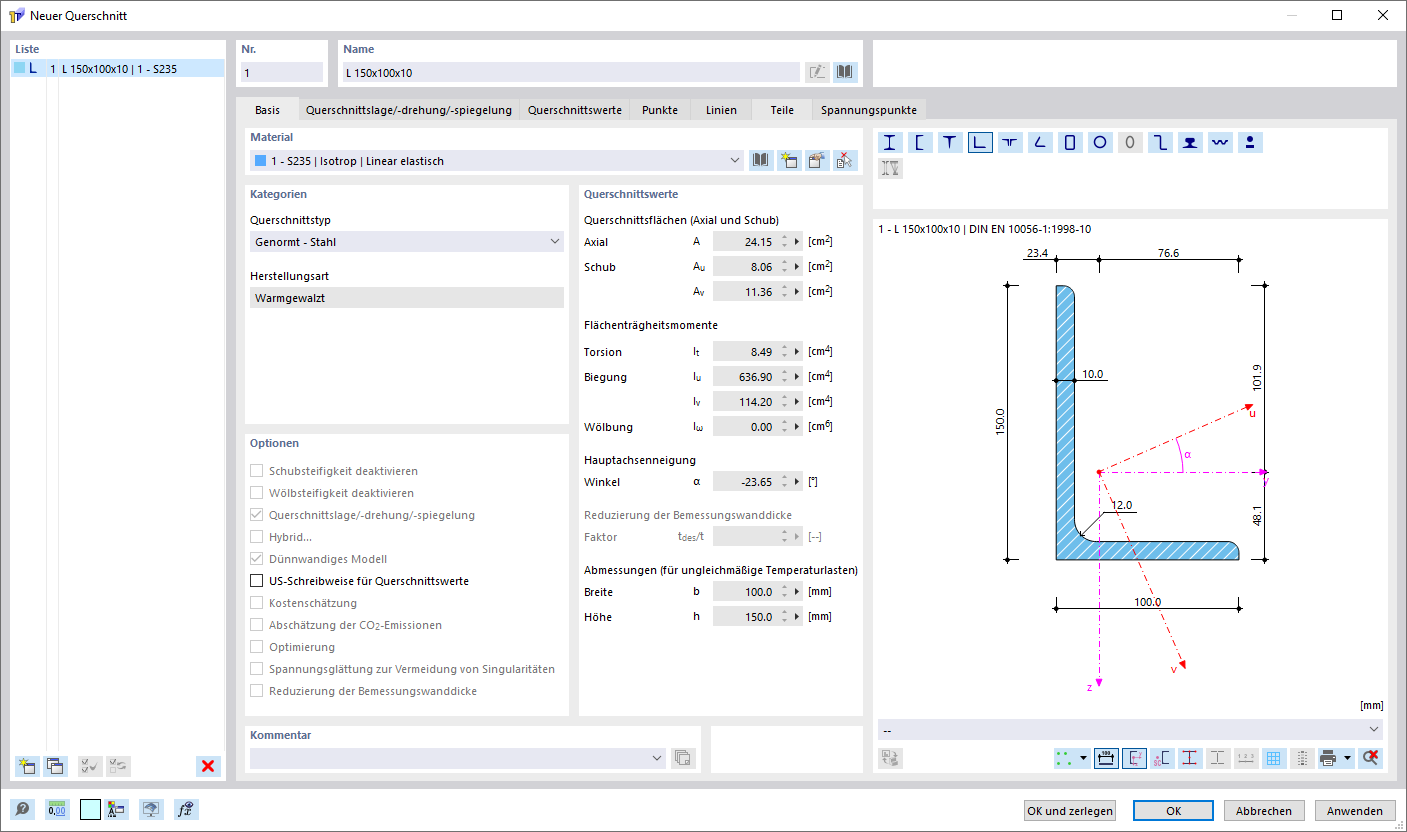Click the arrow beside Torsion It value
This screenshot has height=832, width=1407.
pos(797,352)
